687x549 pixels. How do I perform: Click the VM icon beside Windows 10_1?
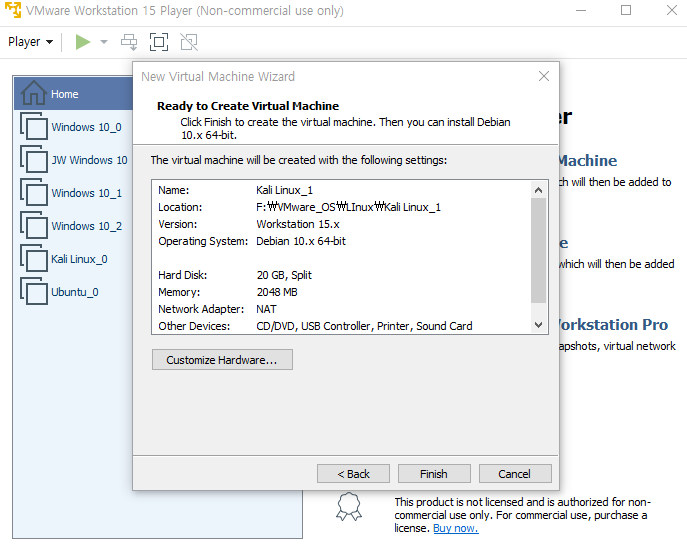[34, 192]
